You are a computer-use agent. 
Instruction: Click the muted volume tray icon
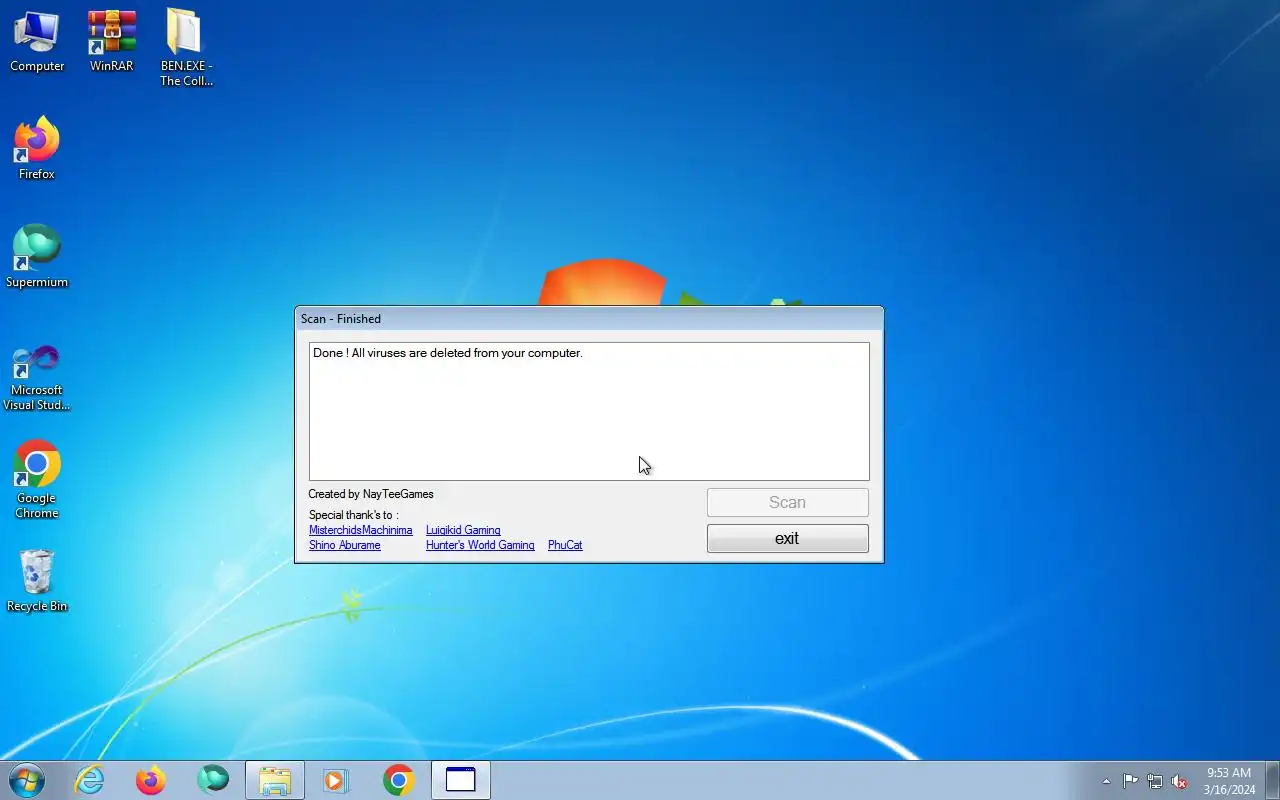(x=1180, y=781)
